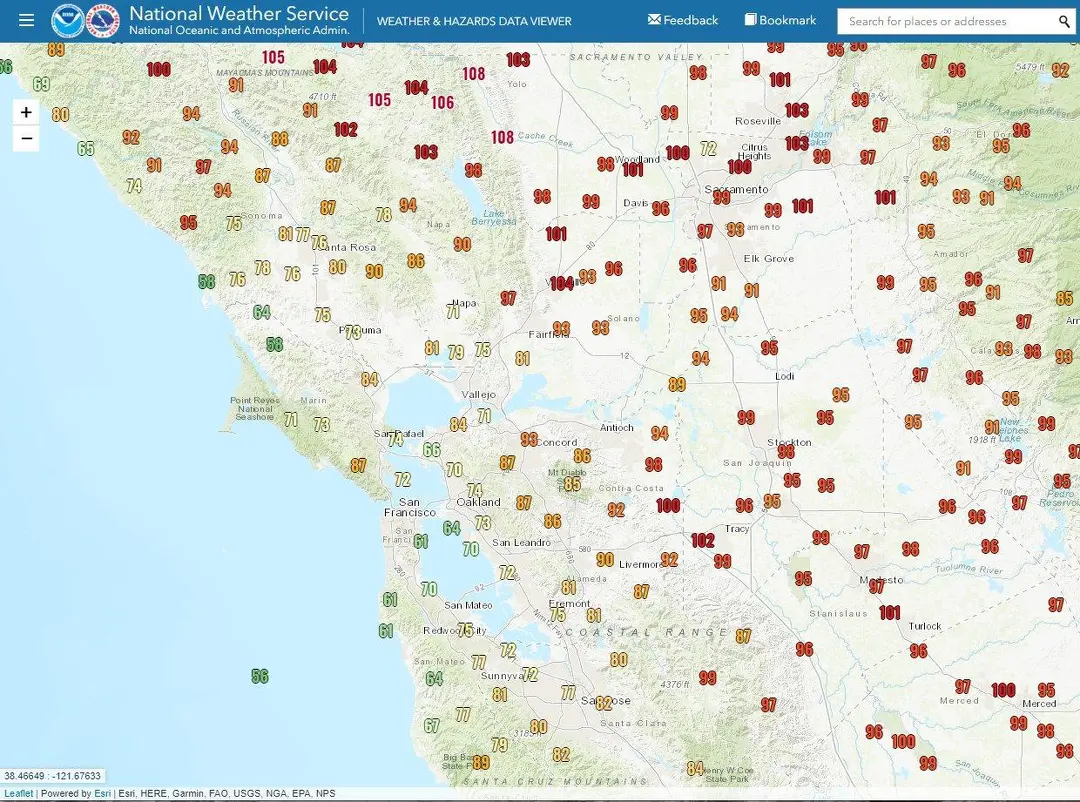Select the offshore 56 degree ocean marker
The image size is (1080, 802).
coord(260,677)
